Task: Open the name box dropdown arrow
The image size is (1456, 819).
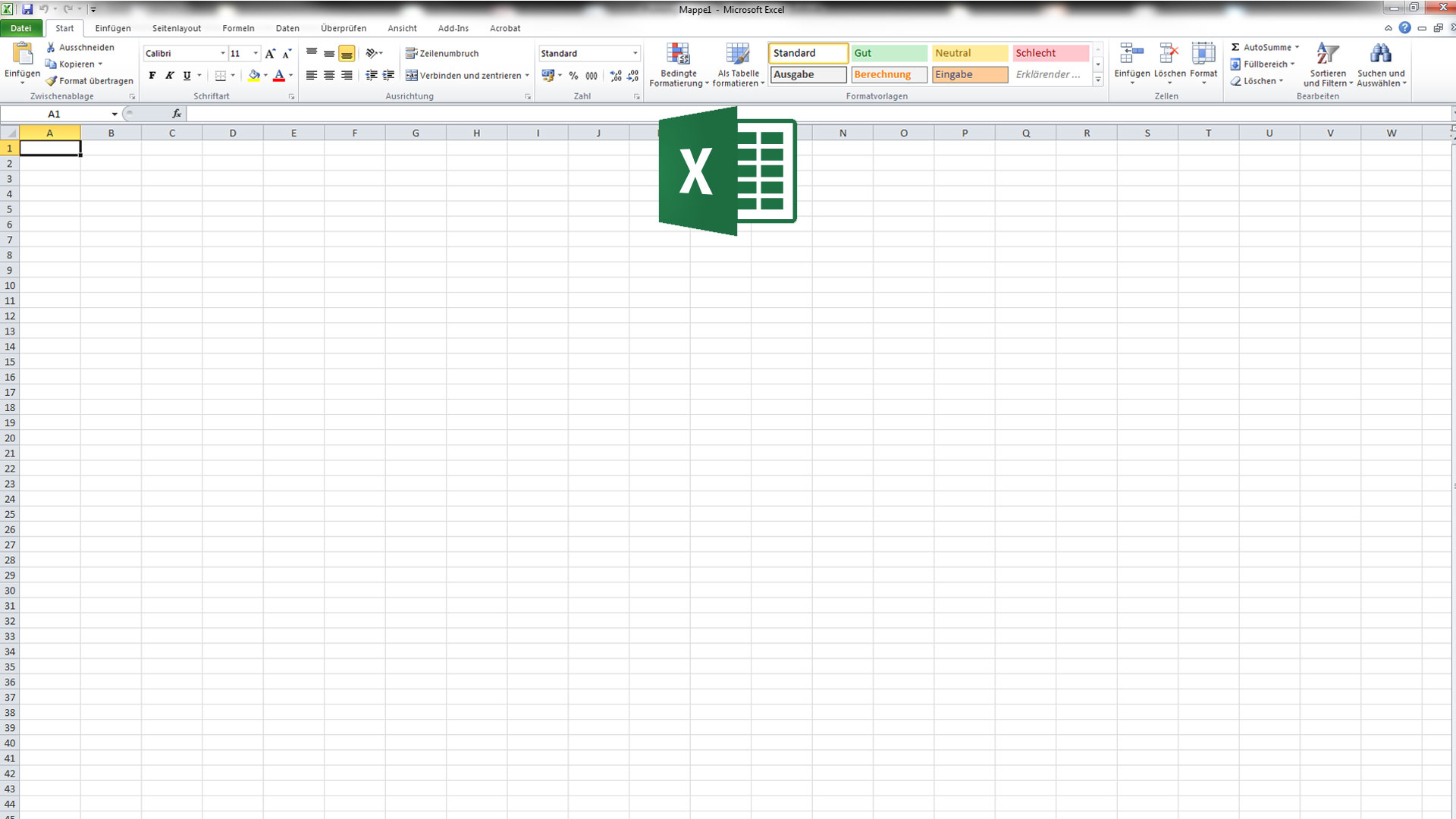Action: click(x=115, y=115)
